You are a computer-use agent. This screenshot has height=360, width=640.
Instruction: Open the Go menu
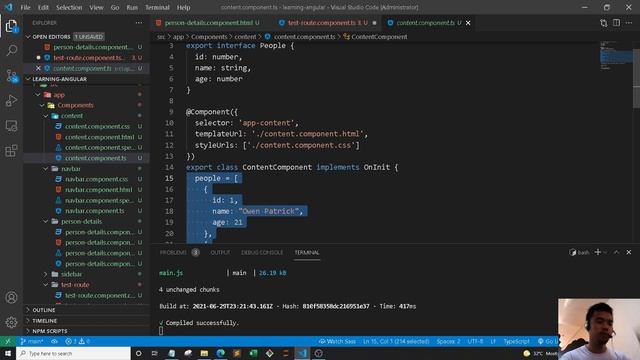pyautogui.click(x=115, y=7)
